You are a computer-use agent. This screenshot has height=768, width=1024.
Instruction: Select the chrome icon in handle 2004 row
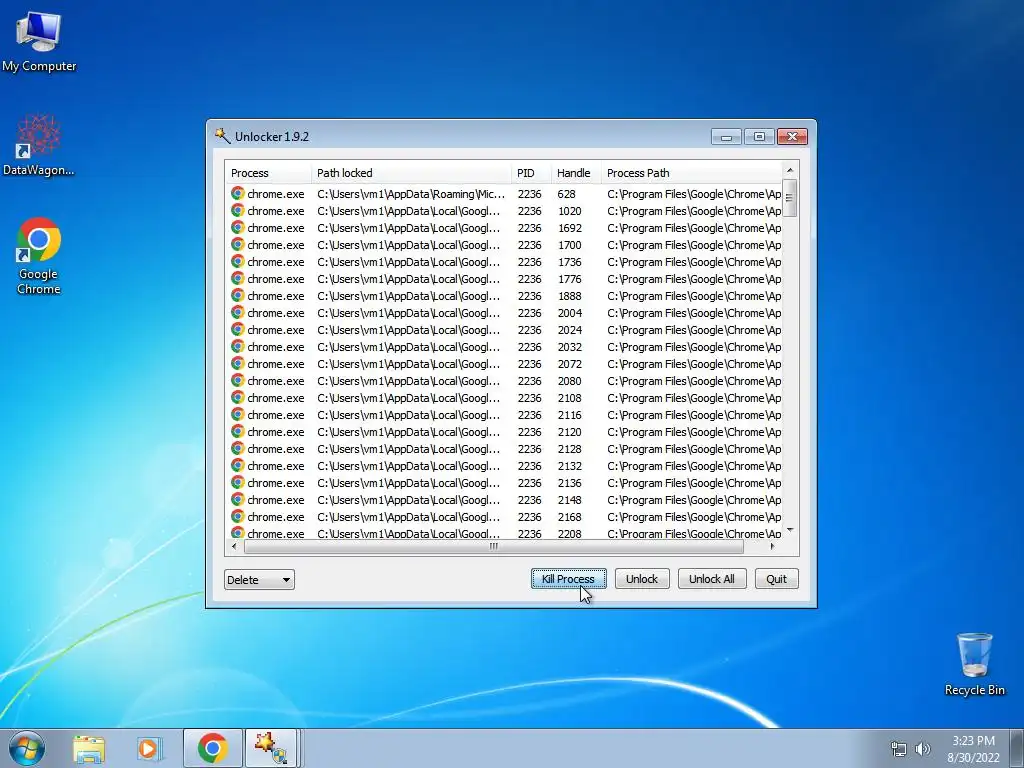point(238,312)
